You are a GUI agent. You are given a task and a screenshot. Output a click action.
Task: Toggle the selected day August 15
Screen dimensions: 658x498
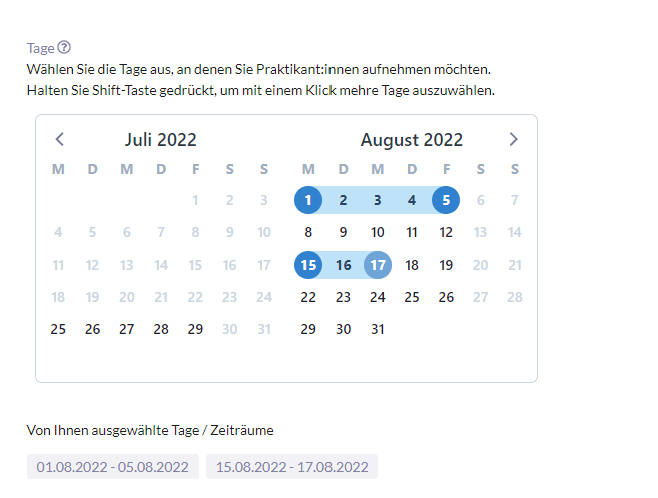tap(308, 265)
